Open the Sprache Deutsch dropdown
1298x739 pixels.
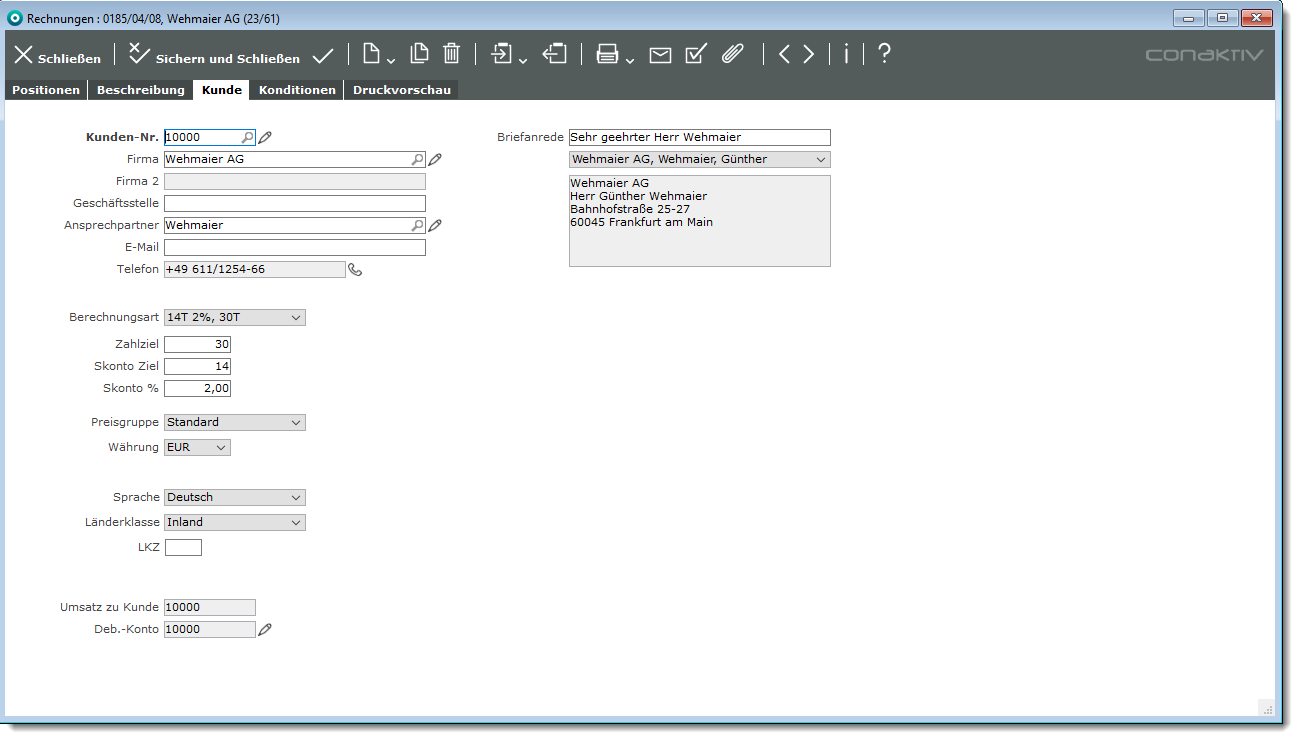tap(235, 498)
